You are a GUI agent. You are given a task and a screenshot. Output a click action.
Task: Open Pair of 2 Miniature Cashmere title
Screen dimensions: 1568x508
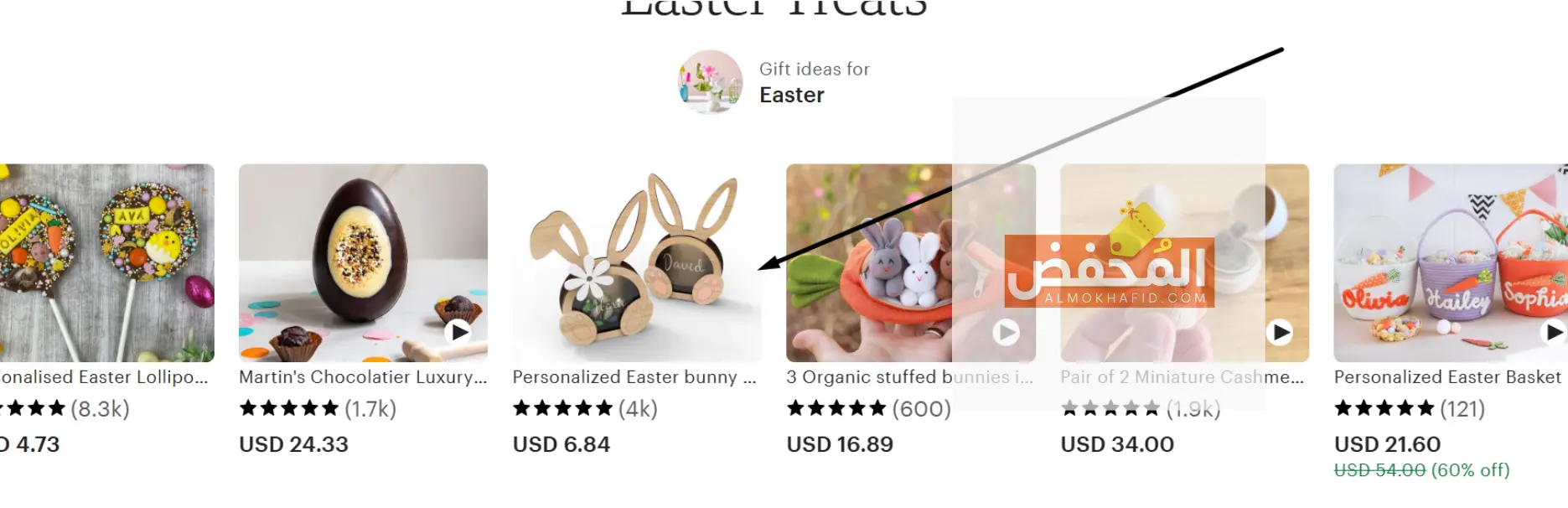click(1182, 377)
